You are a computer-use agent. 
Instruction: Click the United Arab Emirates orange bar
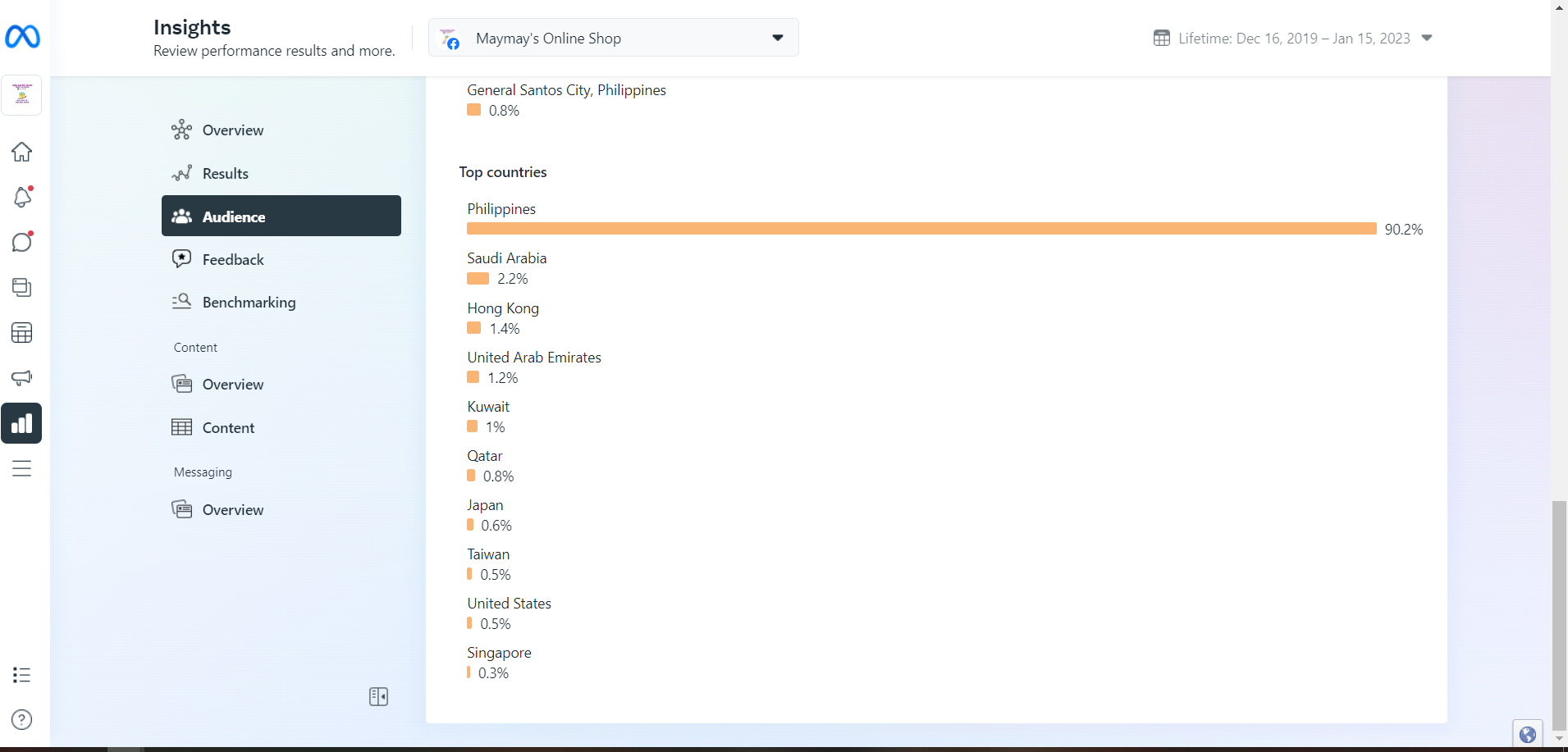coord(473,377)
